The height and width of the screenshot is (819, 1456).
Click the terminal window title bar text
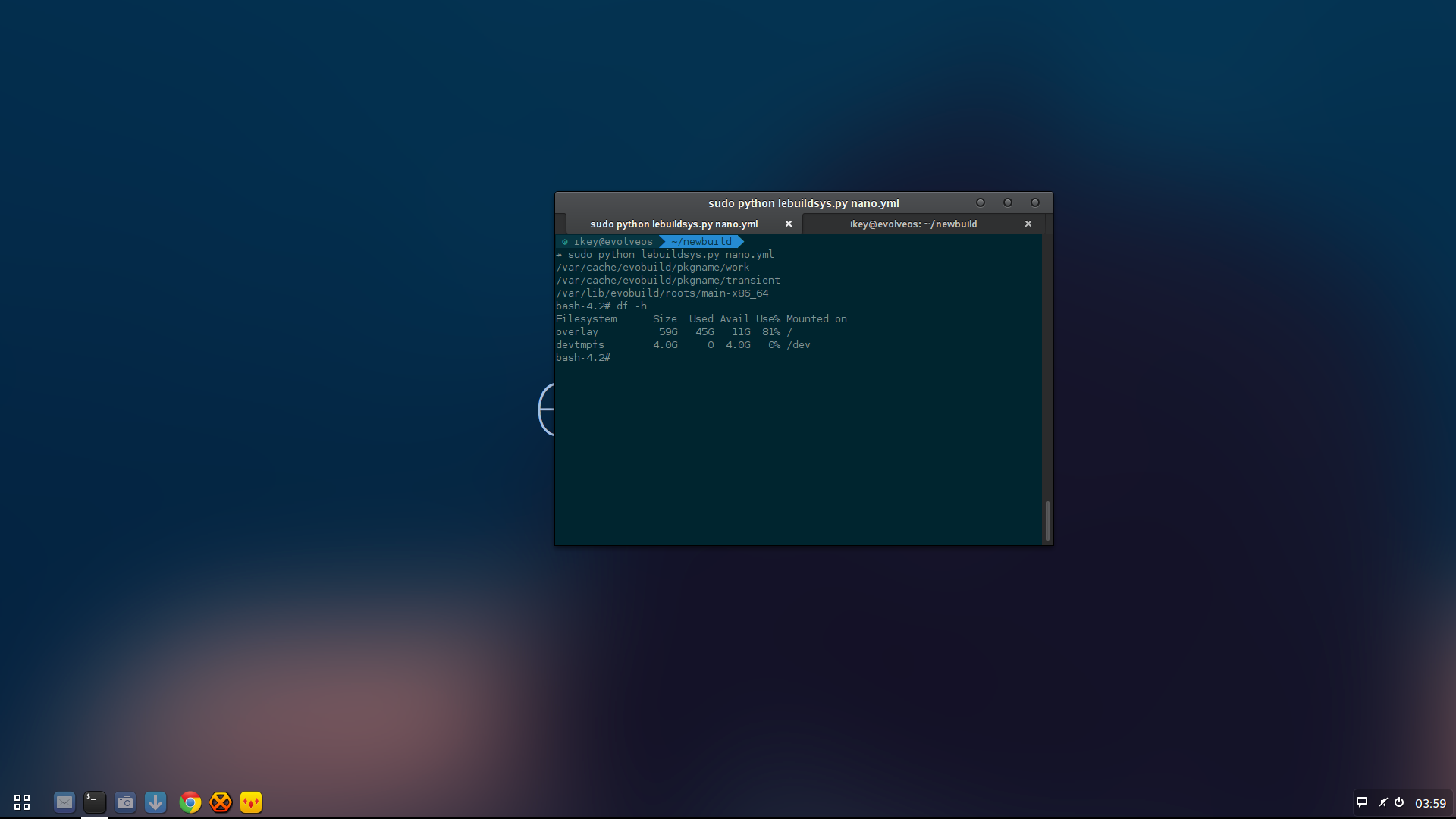tap(804, 202)
